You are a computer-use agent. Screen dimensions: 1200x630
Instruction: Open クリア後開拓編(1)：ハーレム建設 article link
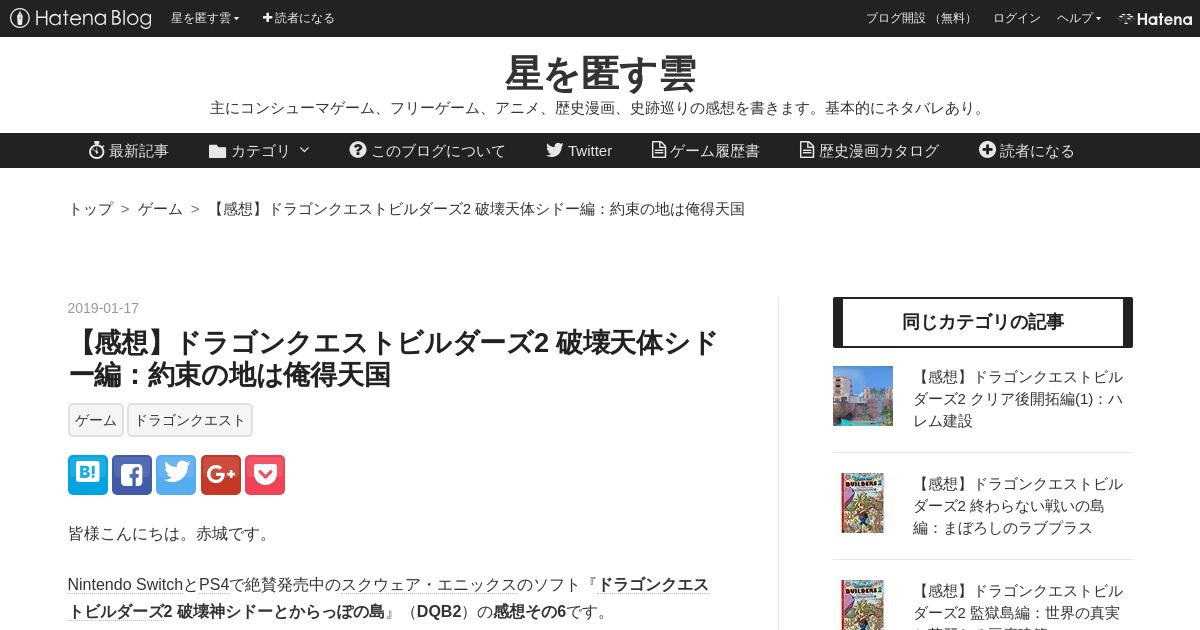pos(1018,399)
